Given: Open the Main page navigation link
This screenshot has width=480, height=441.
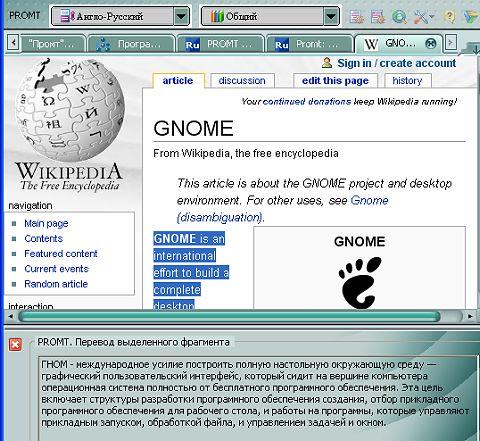Looking at the screenshot, I should pos(46,223).
